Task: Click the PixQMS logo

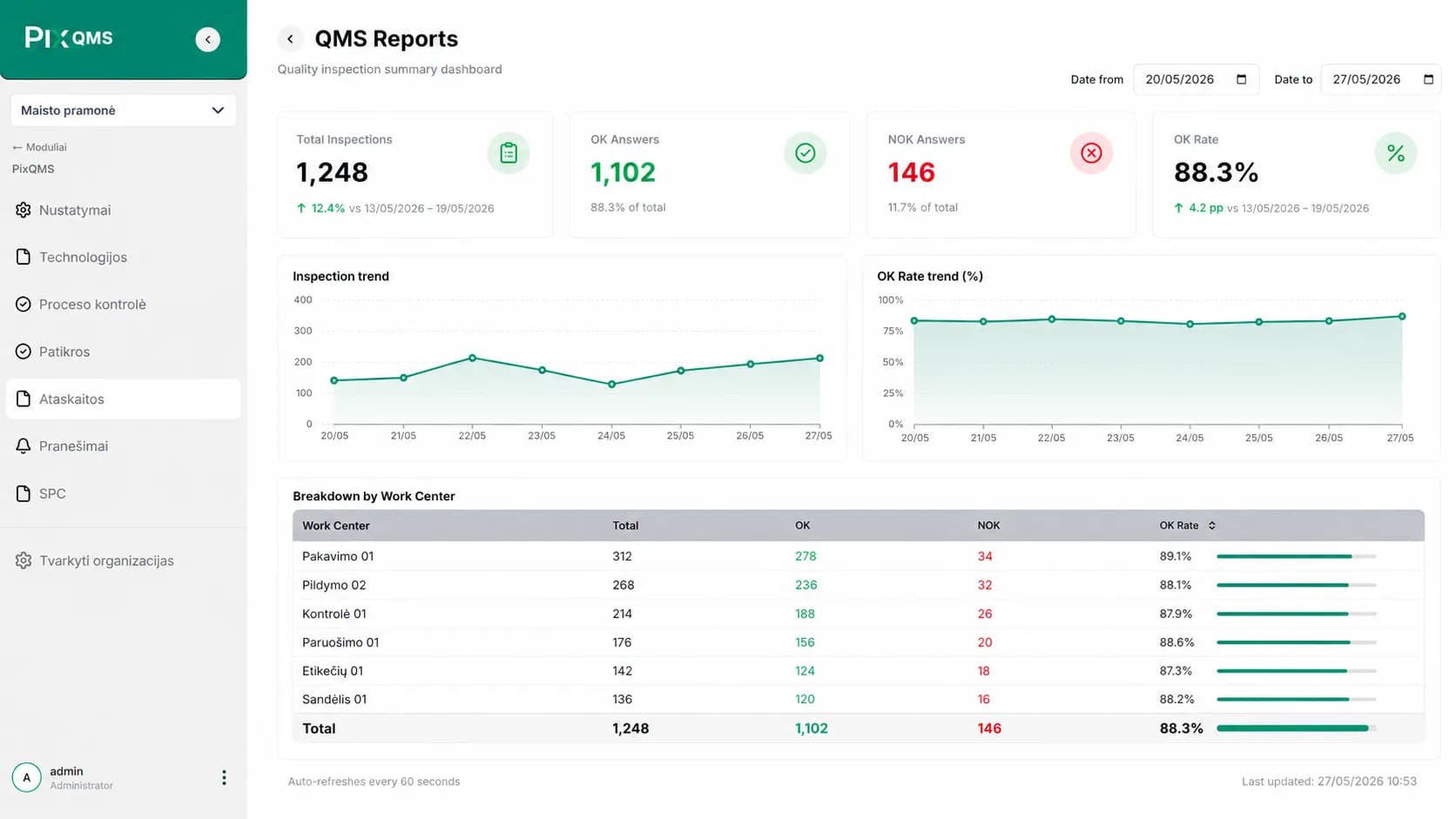Action: [69, 37]
